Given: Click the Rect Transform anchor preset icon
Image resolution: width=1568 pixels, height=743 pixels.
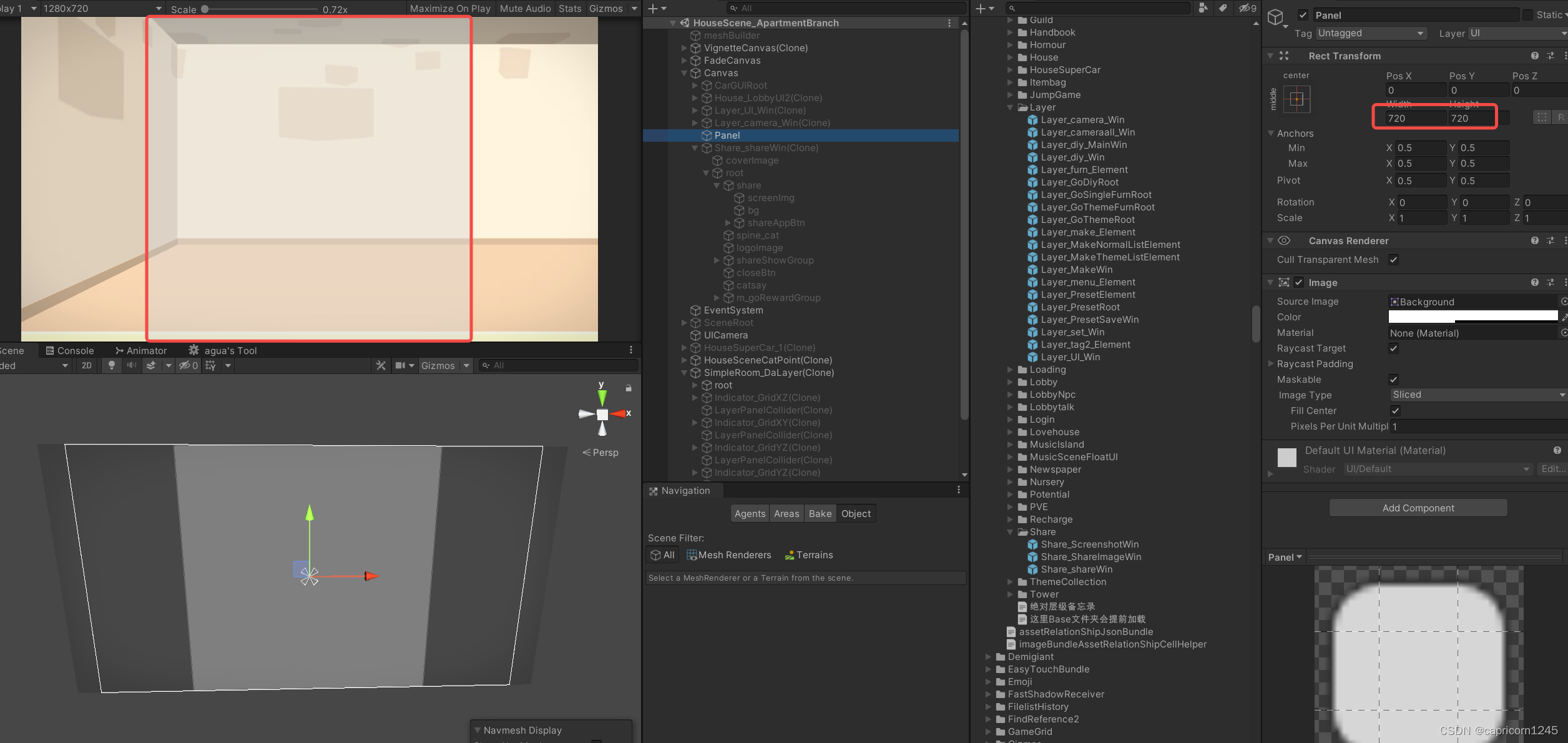Looking at the screenshot, I should click(1296, 99).
